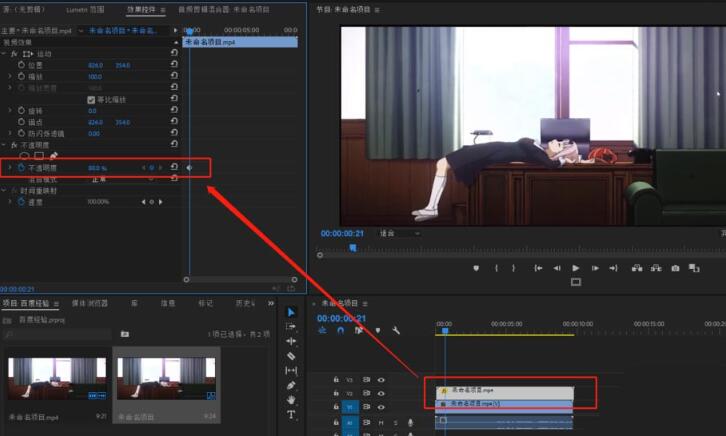Switch to Markers tab

tap(206, 303)
